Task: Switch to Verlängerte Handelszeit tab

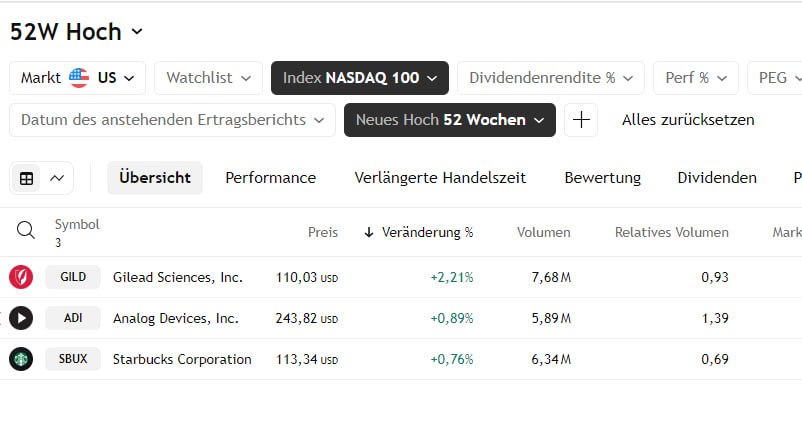Action: click(x=440, y=178)
